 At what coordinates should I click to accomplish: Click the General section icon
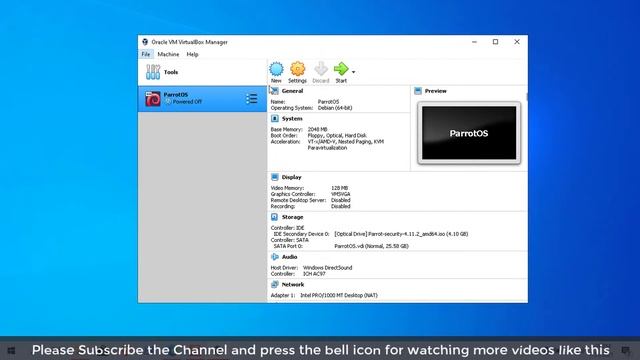[x=275, y=91]
